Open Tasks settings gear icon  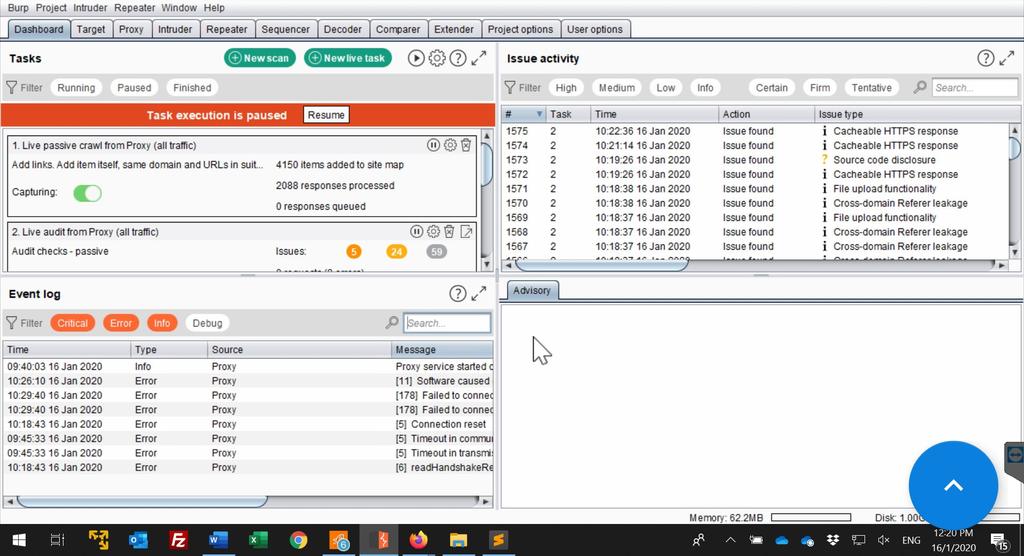pos(437,58)
